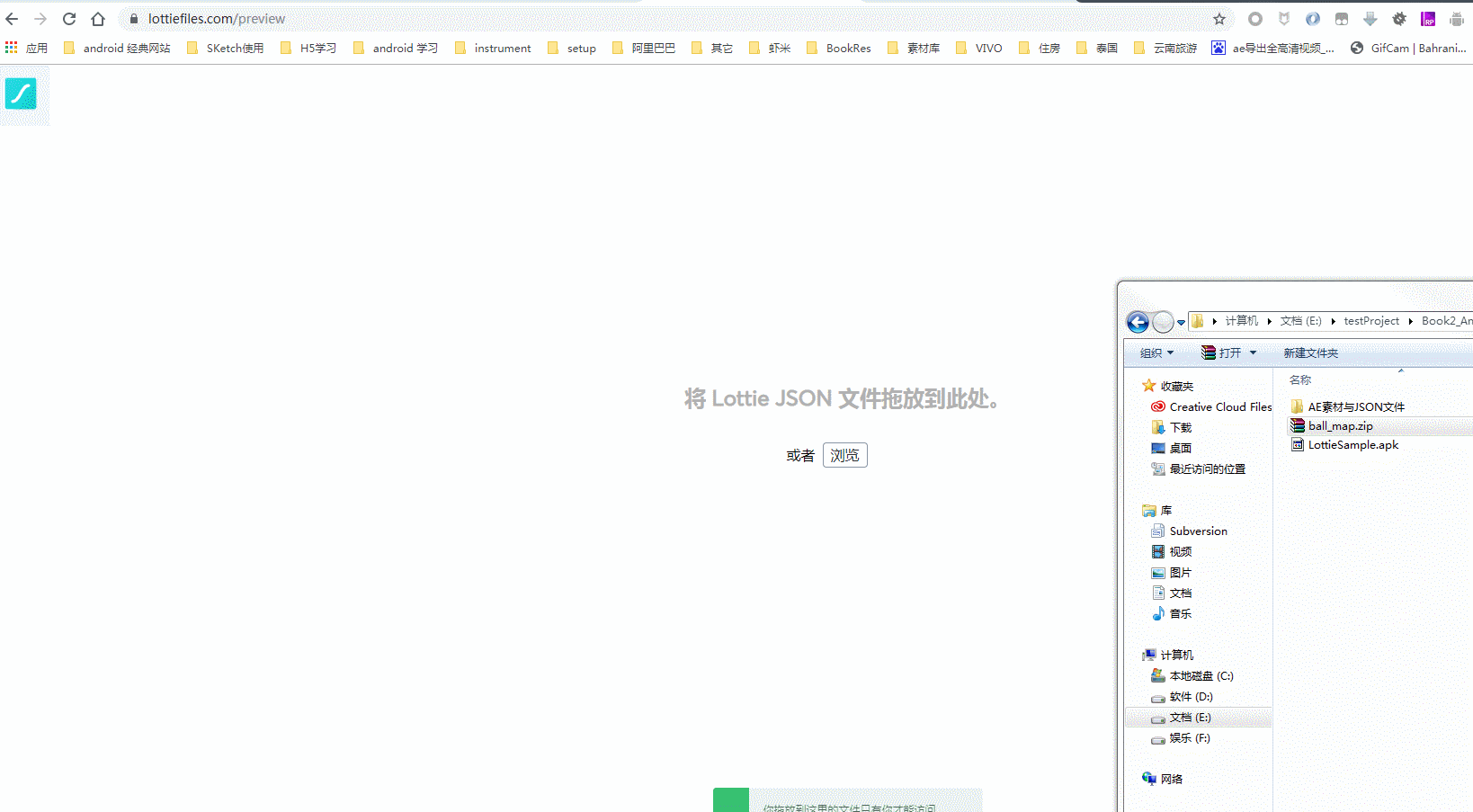Open 网络 in the navigation pane
Screen dimensions: 1473x812
tap(1162, 779)
